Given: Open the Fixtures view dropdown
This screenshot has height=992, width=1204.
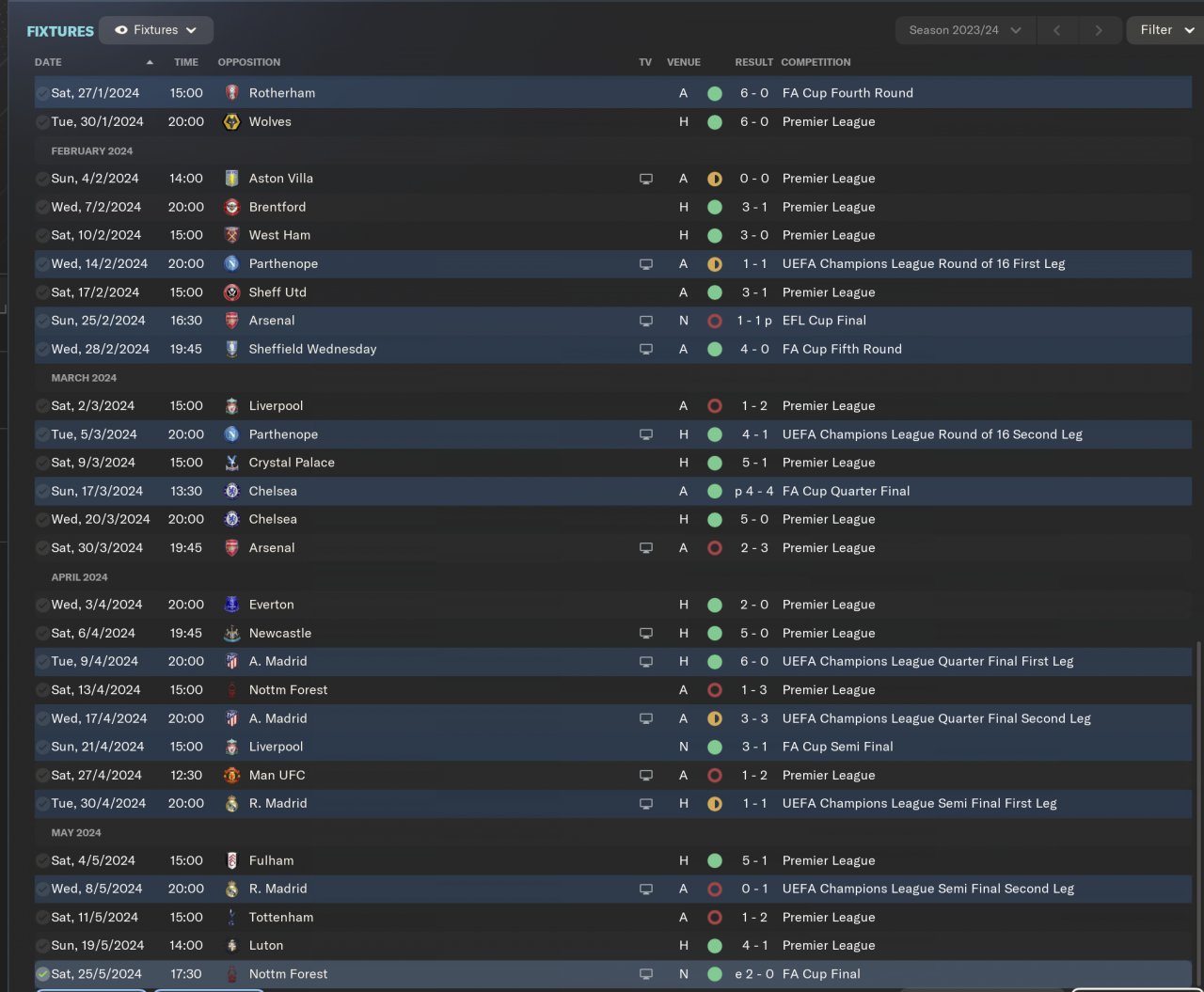Looking at the screenshot, I should click(156, 30).
